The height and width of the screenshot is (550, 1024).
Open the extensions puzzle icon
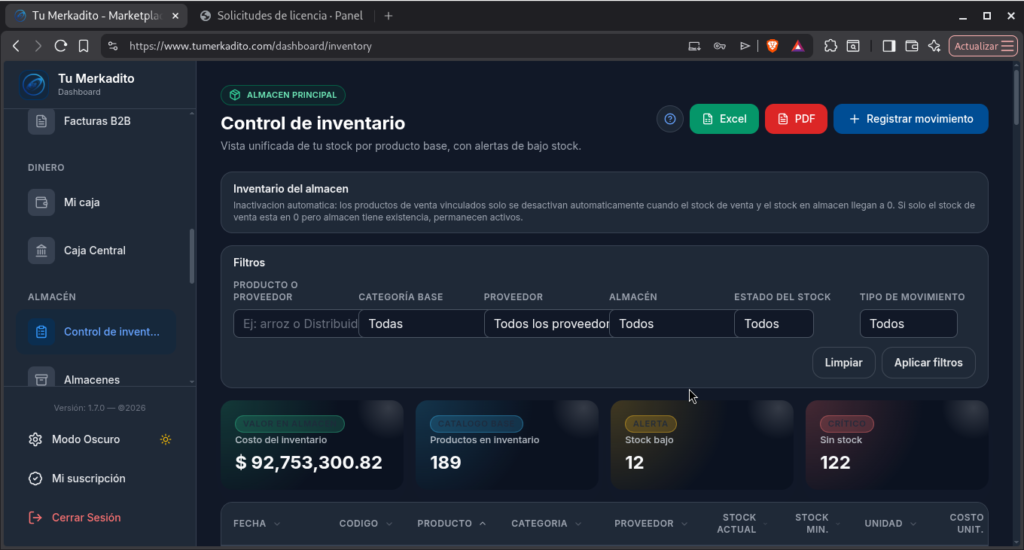point(830,46)
